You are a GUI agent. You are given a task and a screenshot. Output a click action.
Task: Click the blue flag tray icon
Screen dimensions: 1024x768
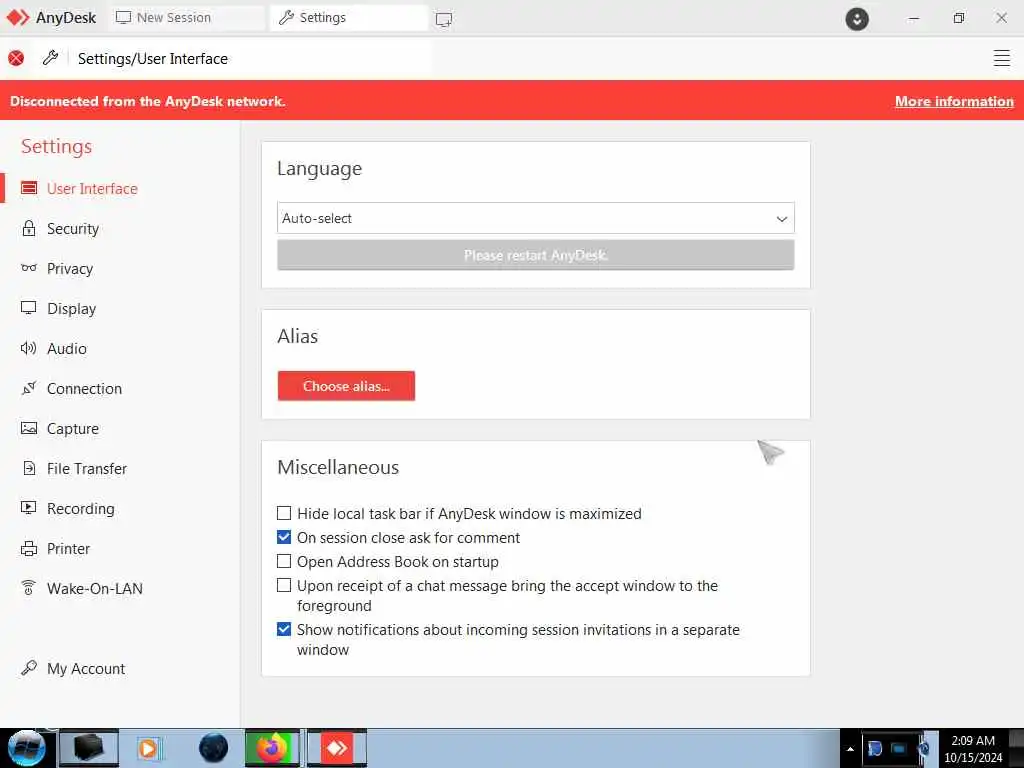pyautogui.click(x=875, y=748)
